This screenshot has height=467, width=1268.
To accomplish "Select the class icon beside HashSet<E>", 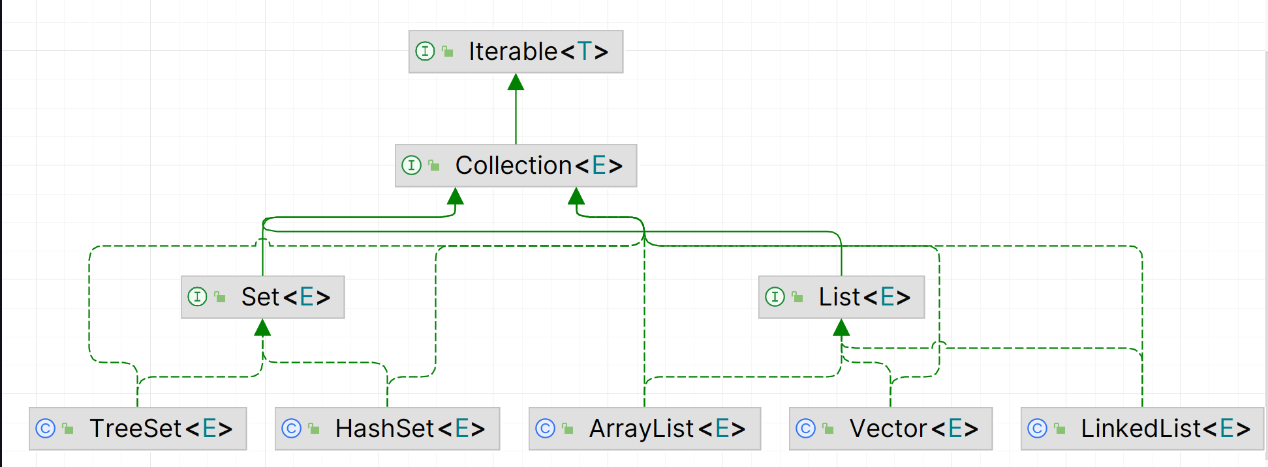I will pos(291,429).
